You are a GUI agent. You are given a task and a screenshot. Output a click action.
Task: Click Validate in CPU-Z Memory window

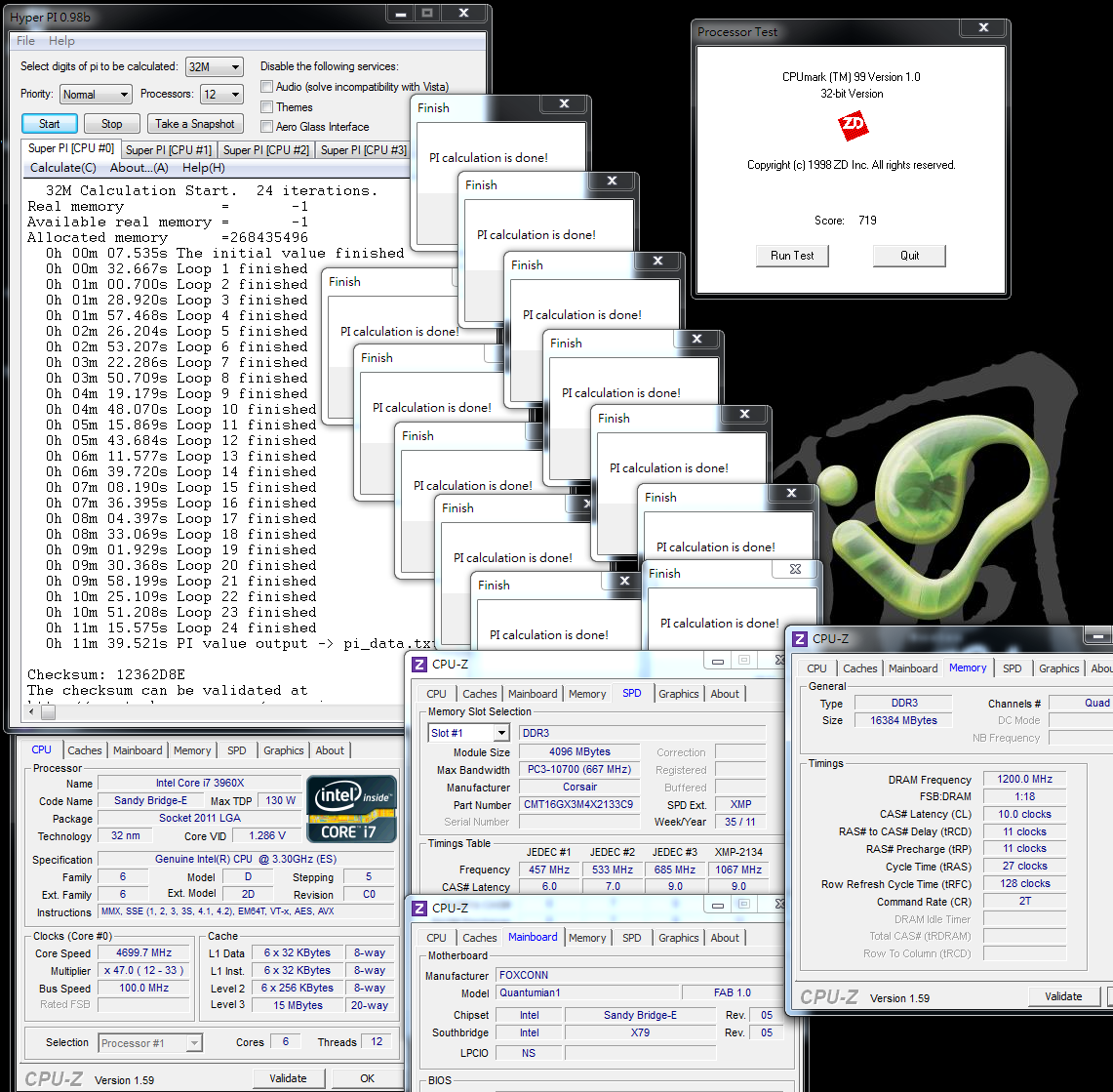[1063, 997]
